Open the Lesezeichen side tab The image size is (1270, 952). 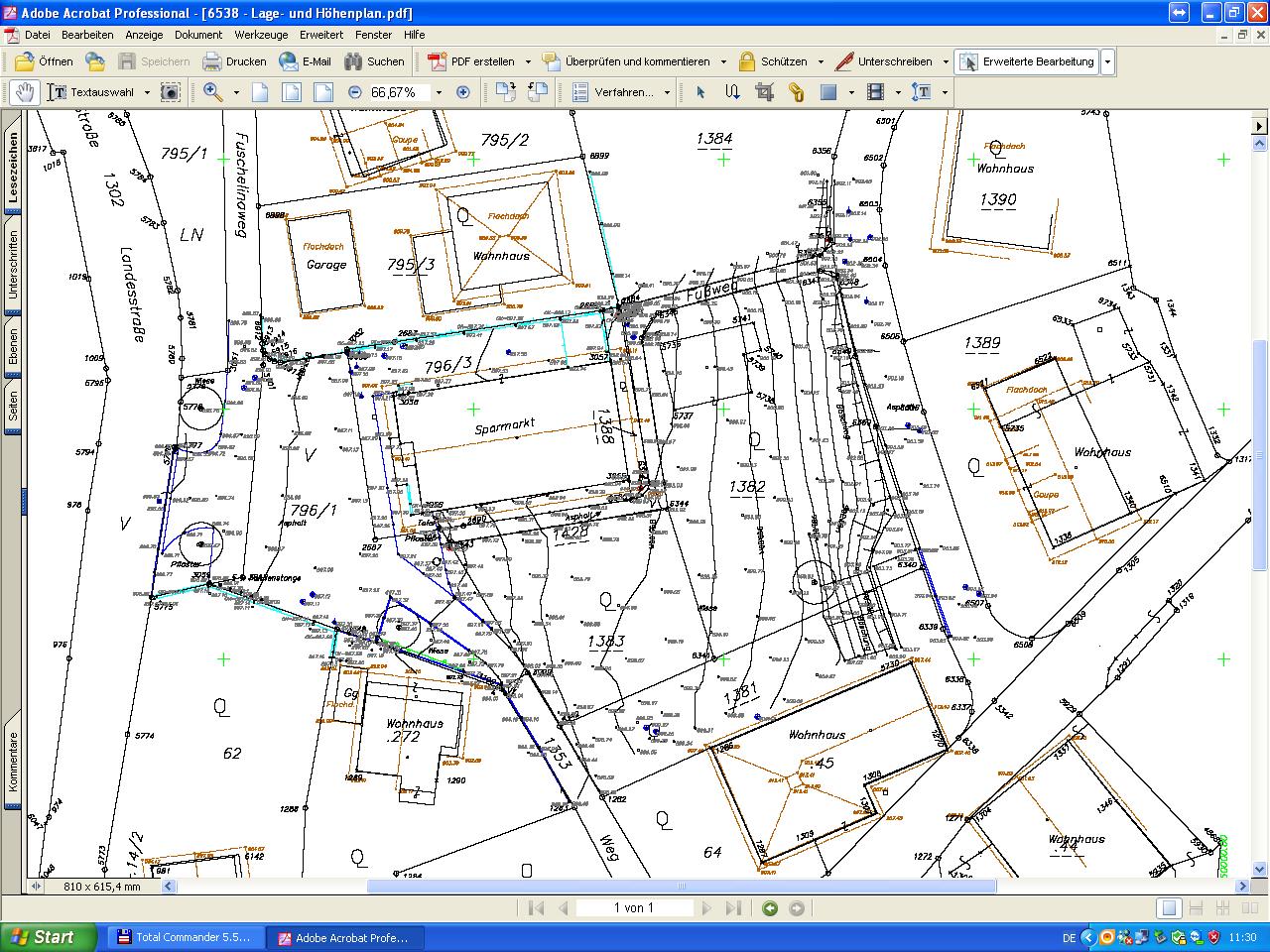tap(13, 169)
